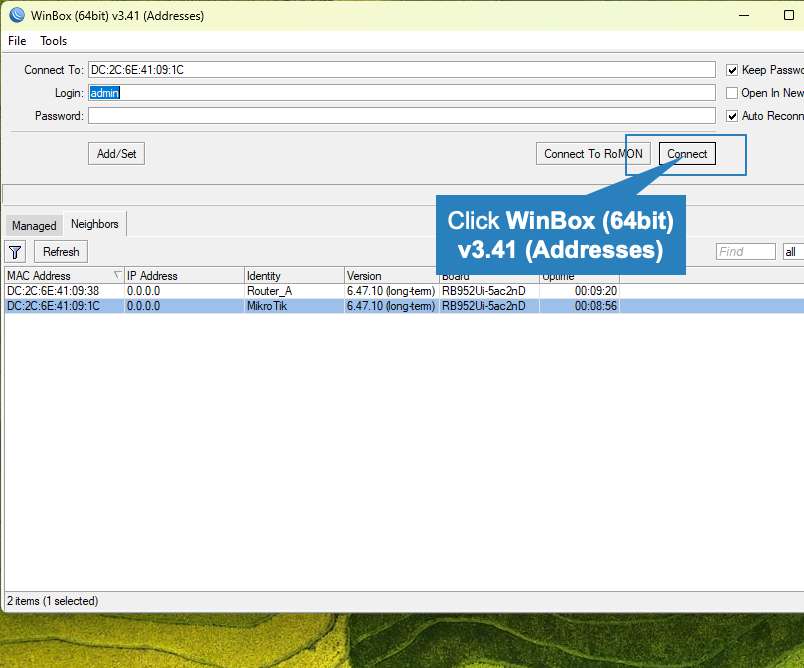Open the 'all' filter dropdown
The image size is (804, 668).
pyautogui.click(x=793, y=252)
